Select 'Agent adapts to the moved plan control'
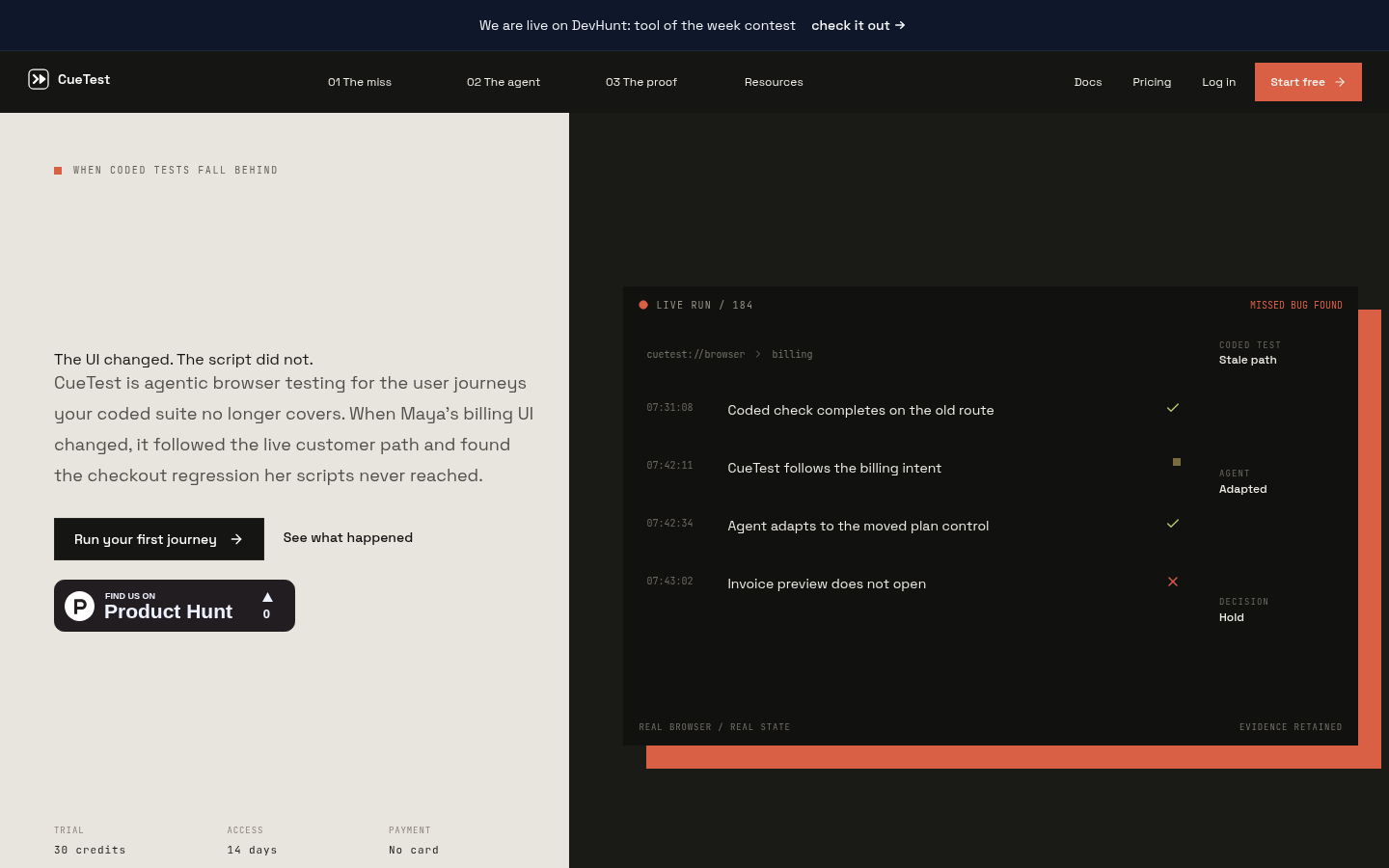 coord(913,526)
